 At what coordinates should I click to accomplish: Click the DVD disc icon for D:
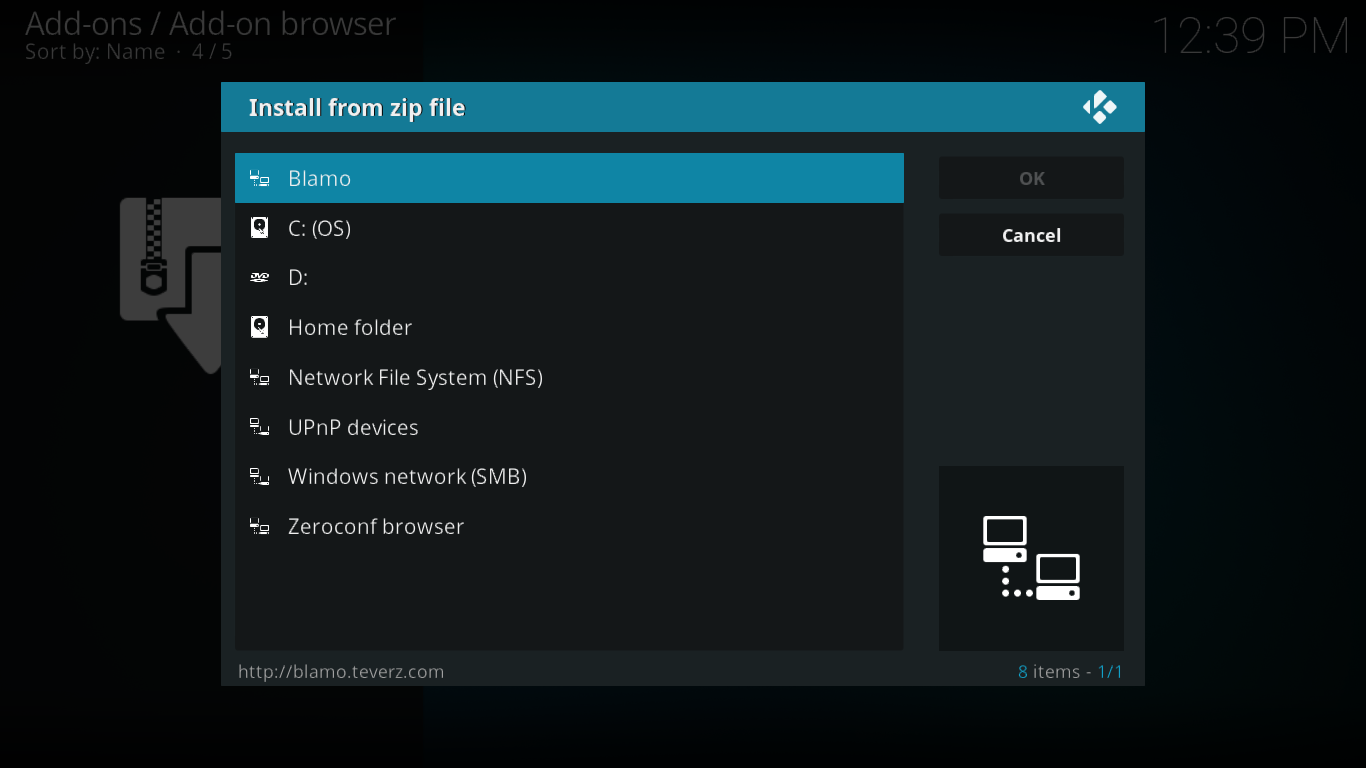pos(259,278)
